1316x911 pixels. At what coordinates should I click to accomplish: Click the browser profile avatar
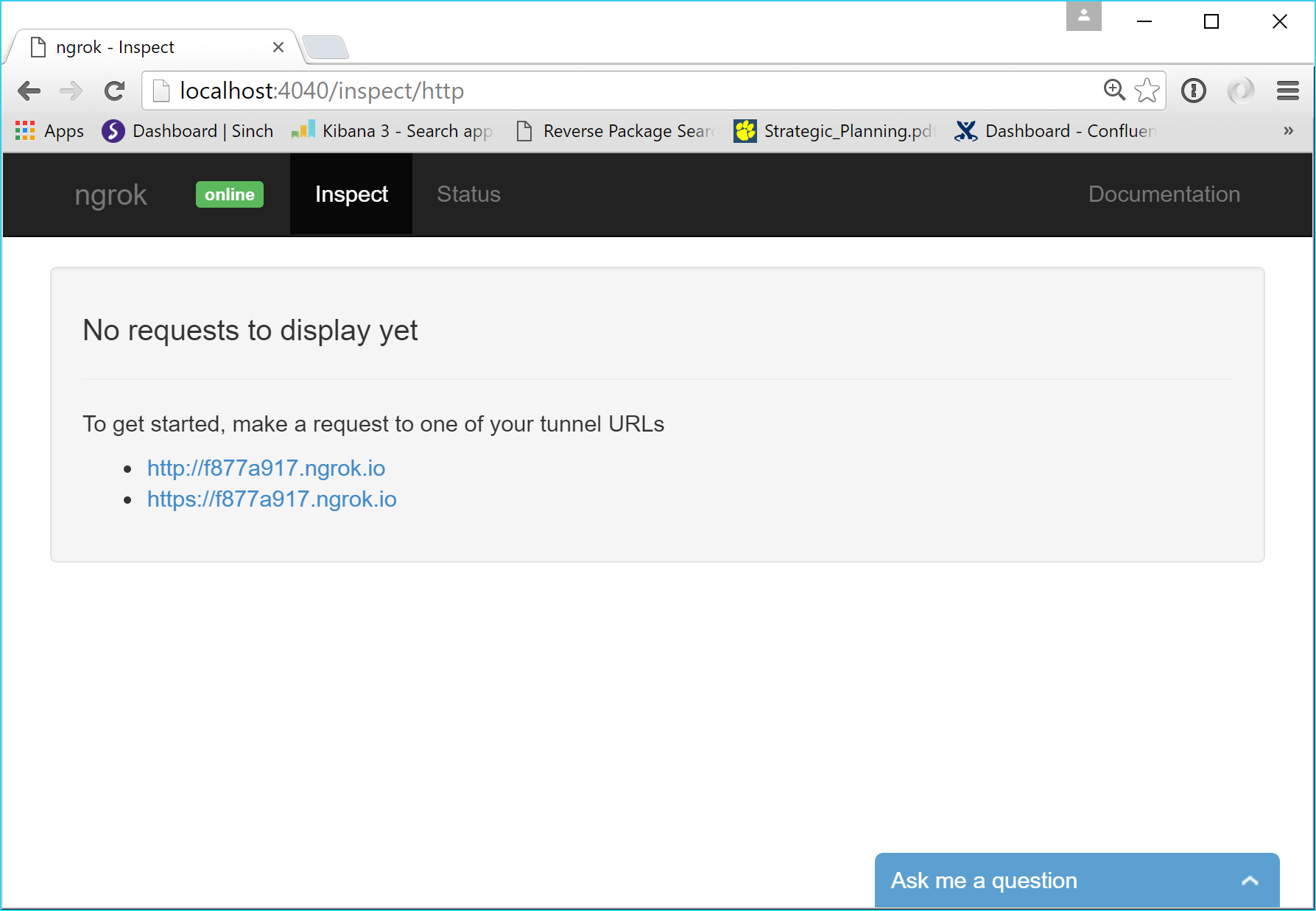[1083, 16]
